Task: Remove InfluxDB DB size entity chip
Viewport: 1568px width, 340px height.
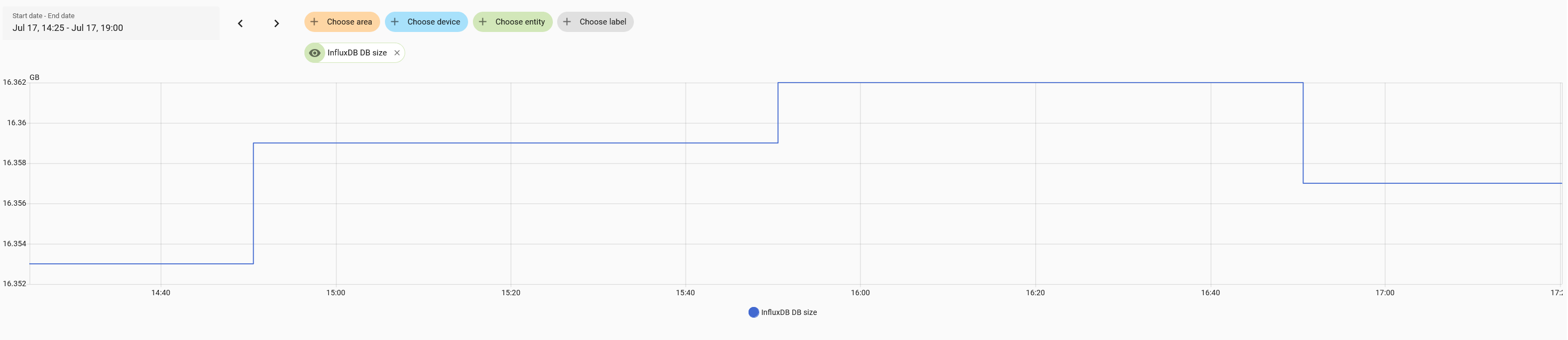Action: point(397,53)
